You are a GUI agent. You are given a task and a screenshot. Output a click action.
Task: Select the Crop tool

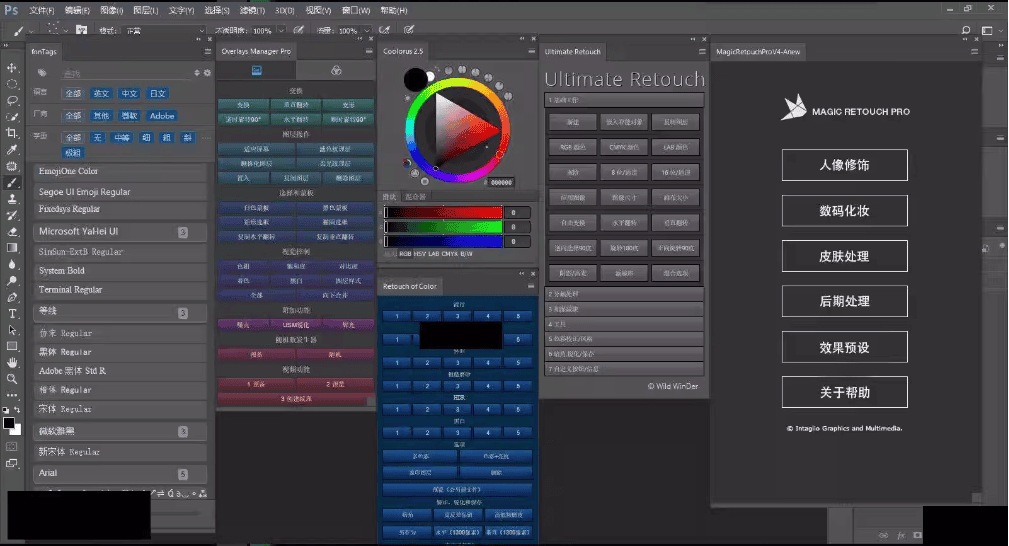coord(13,133)
